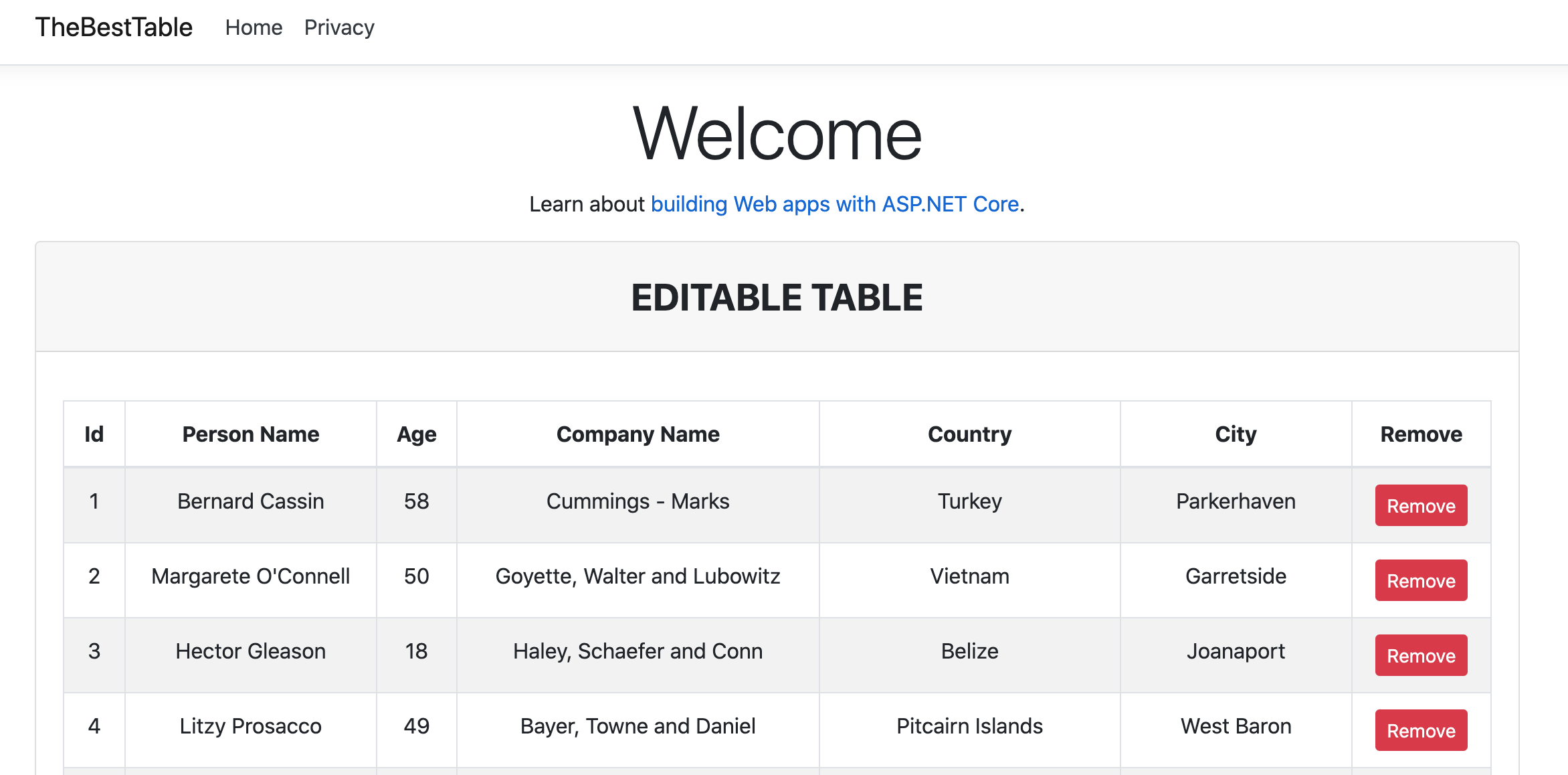The width and height of the screenshot is (1568, 775).
Task: Click the City column header
Action: point(1236,434)
